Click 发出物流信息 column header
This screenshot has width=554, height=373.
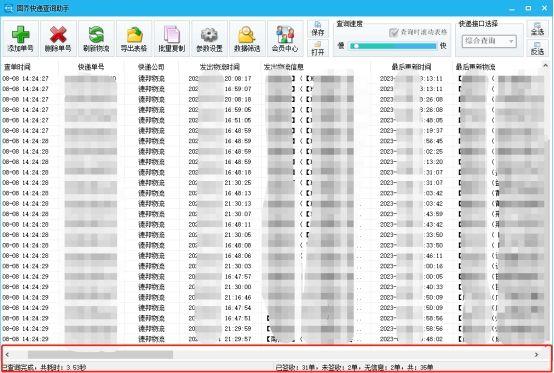(283, 67)
